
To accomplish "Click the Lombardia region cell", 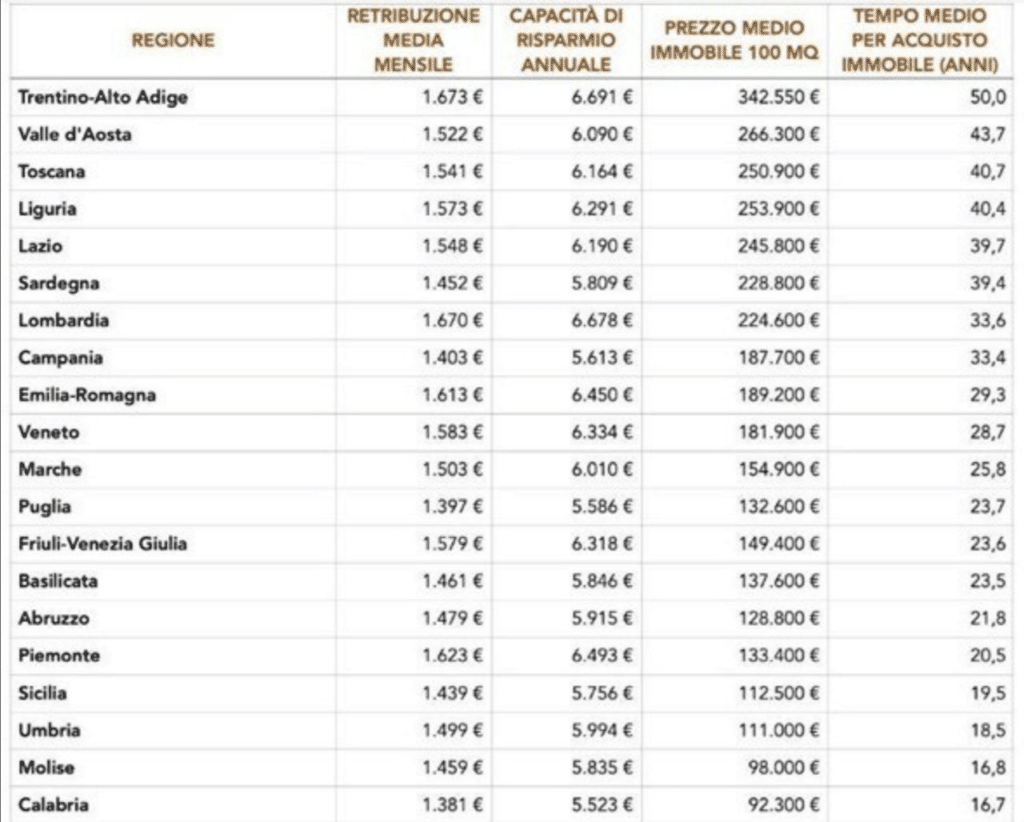I will (64, 321).
